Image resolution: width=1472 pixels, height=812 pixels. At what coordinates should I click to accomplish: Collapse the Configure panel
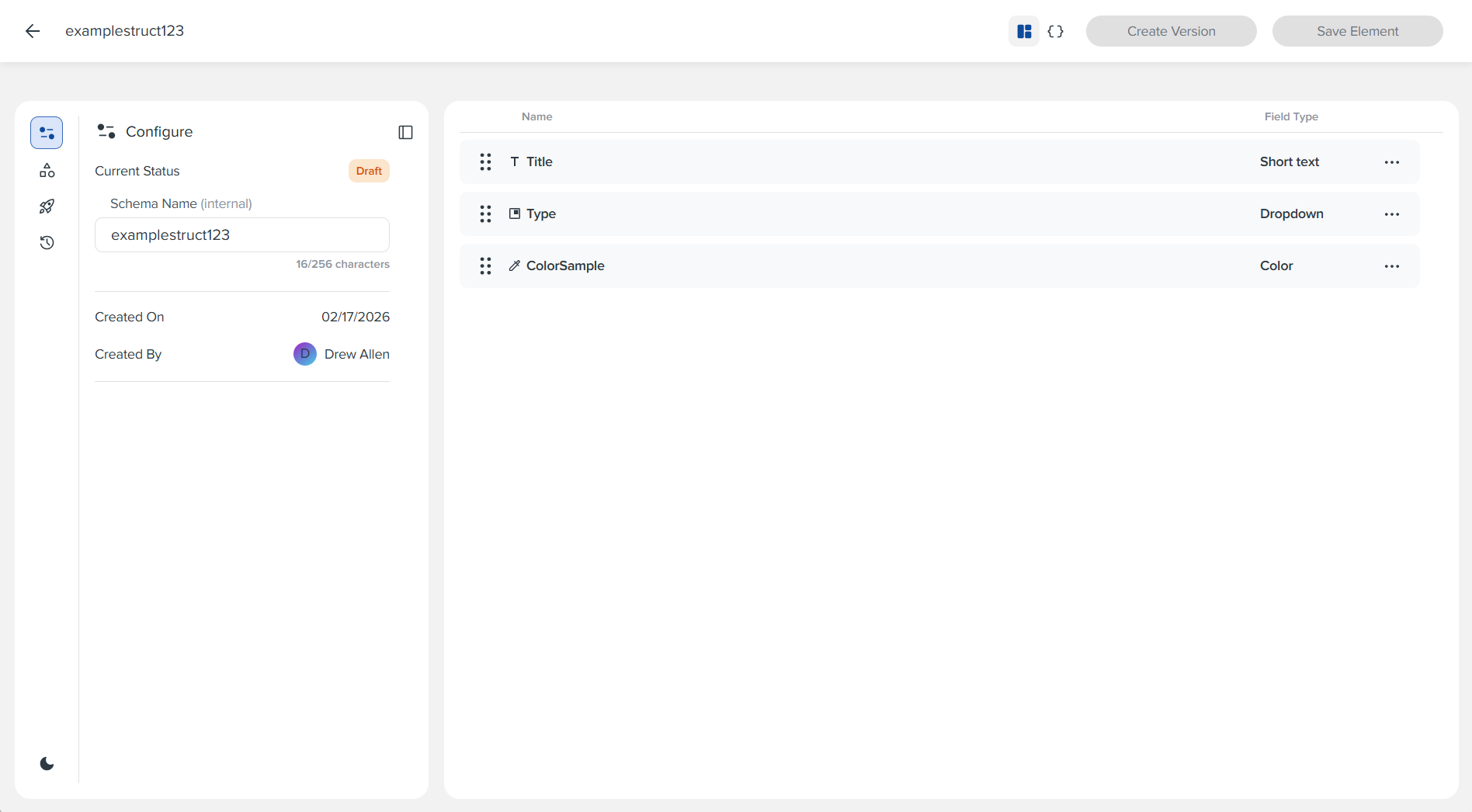pos(405,132)
